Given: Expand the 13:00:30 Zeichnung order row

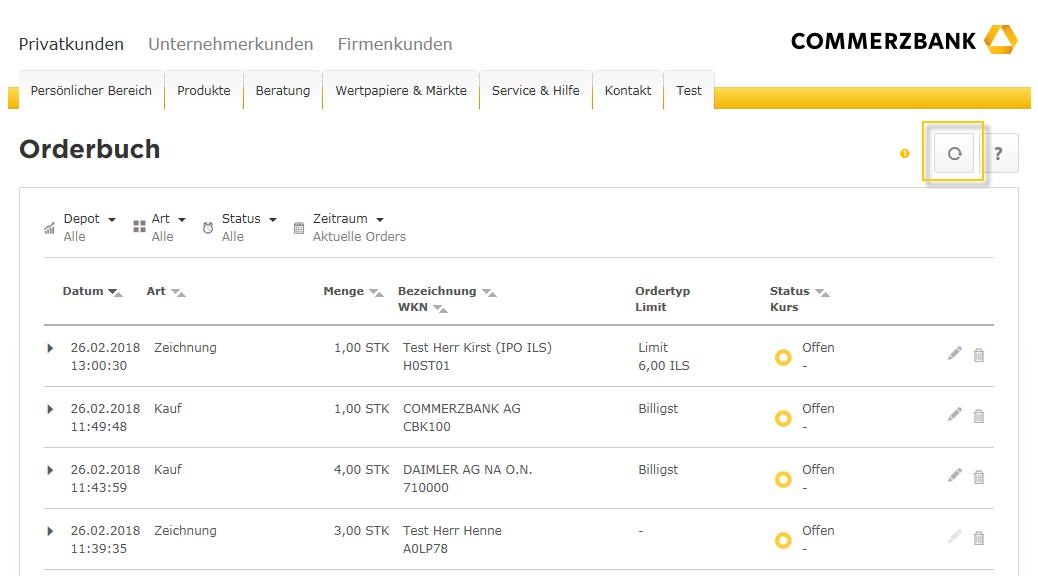Looking at the screenshot, I should coord(51,348).
